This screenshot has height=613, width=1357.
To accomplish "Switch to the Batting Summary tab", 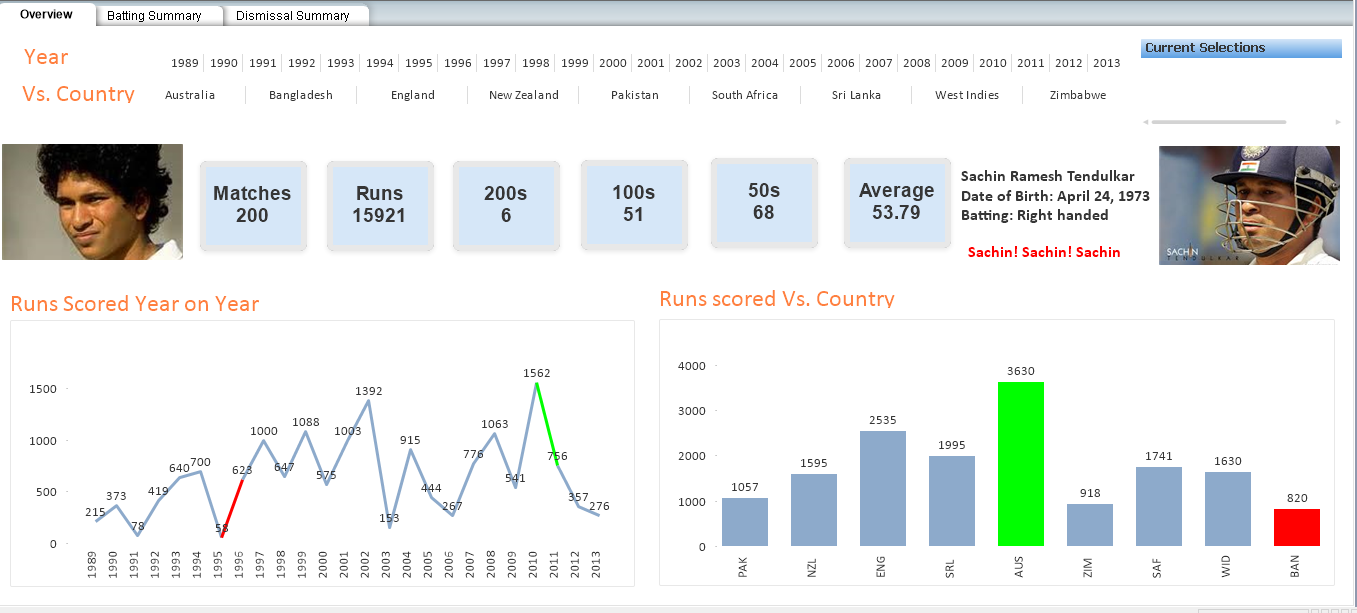I will [x=154, y=16].
